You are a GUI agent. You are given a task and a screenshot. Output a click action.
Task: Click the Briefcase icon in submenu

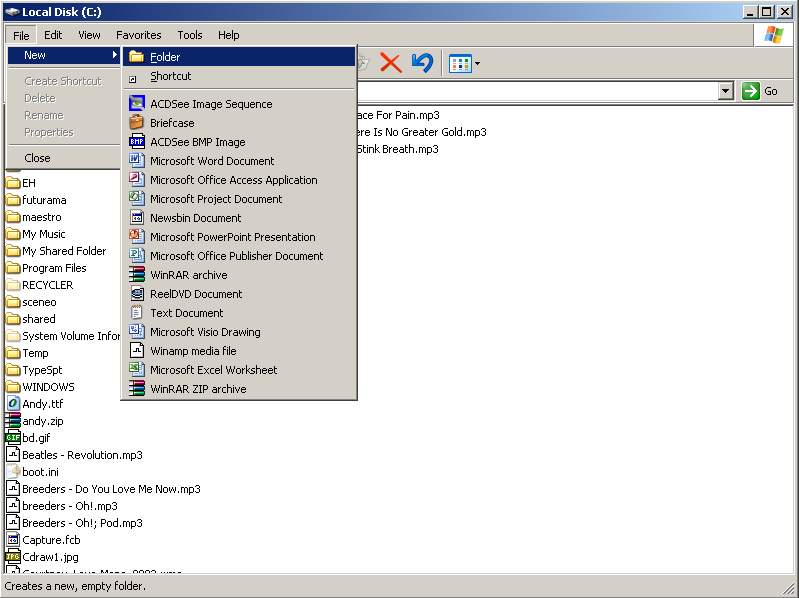click(137, 122)
